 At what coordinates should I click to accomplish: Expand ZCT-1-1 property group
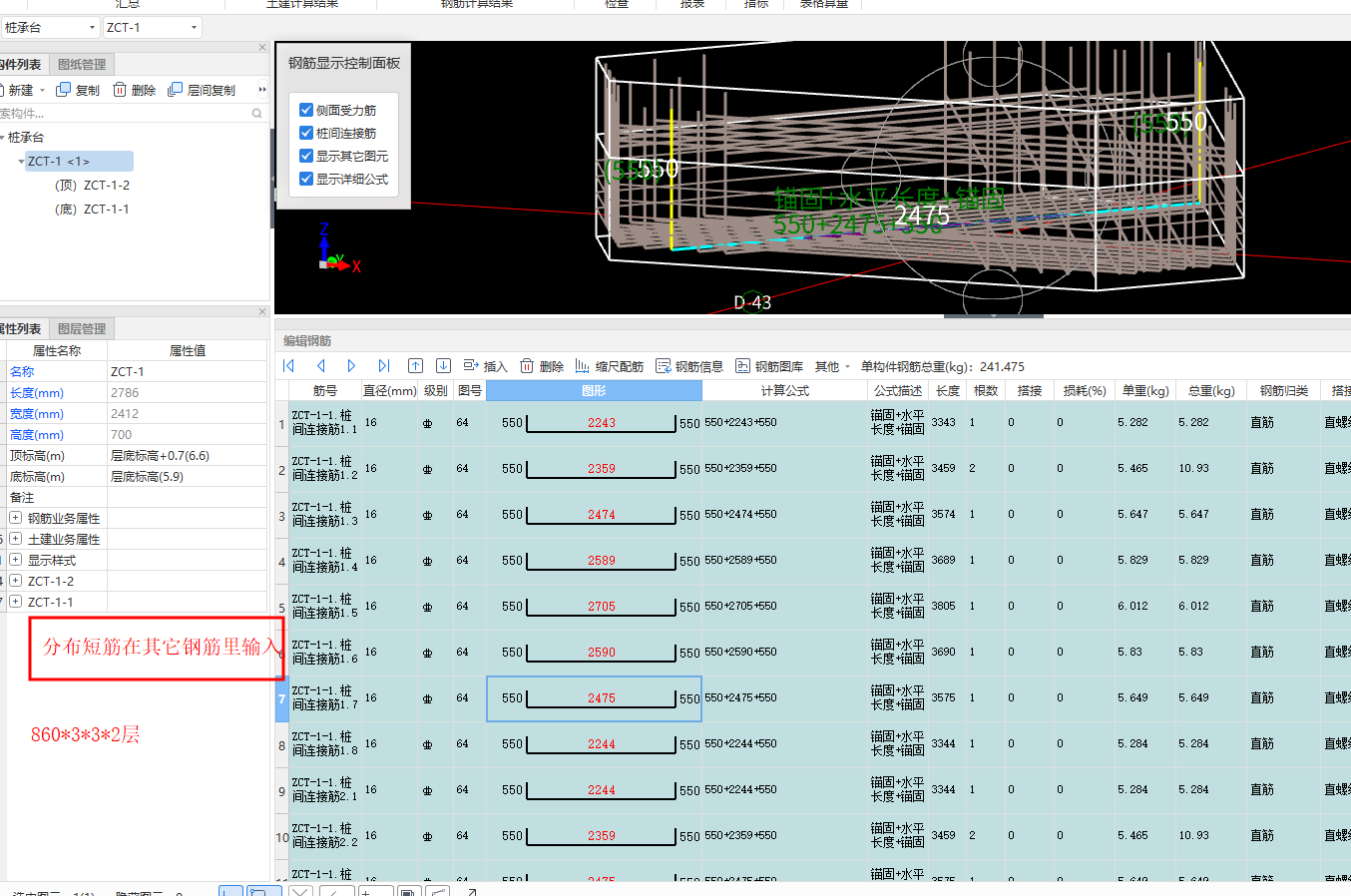point(15,602)
